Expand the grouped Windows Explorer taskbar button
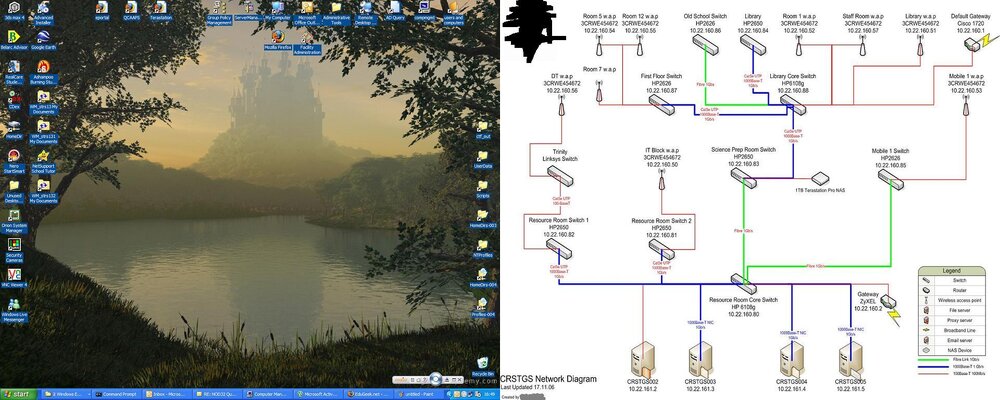The width and height of the screenshot is (1000, 400). (x=64, y=394)
